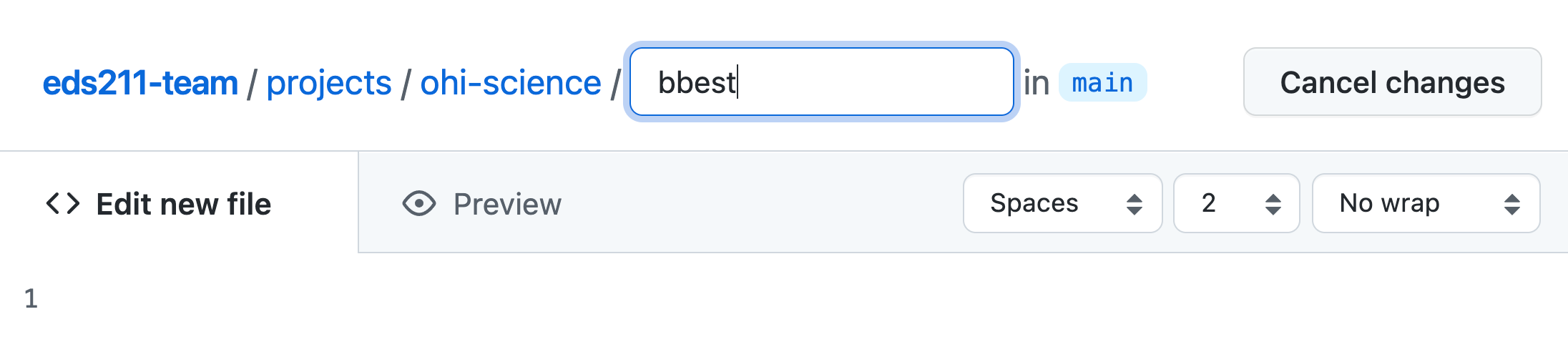Open the eds211-team owner link
The image size is (1568, 352).
point(140,83)
